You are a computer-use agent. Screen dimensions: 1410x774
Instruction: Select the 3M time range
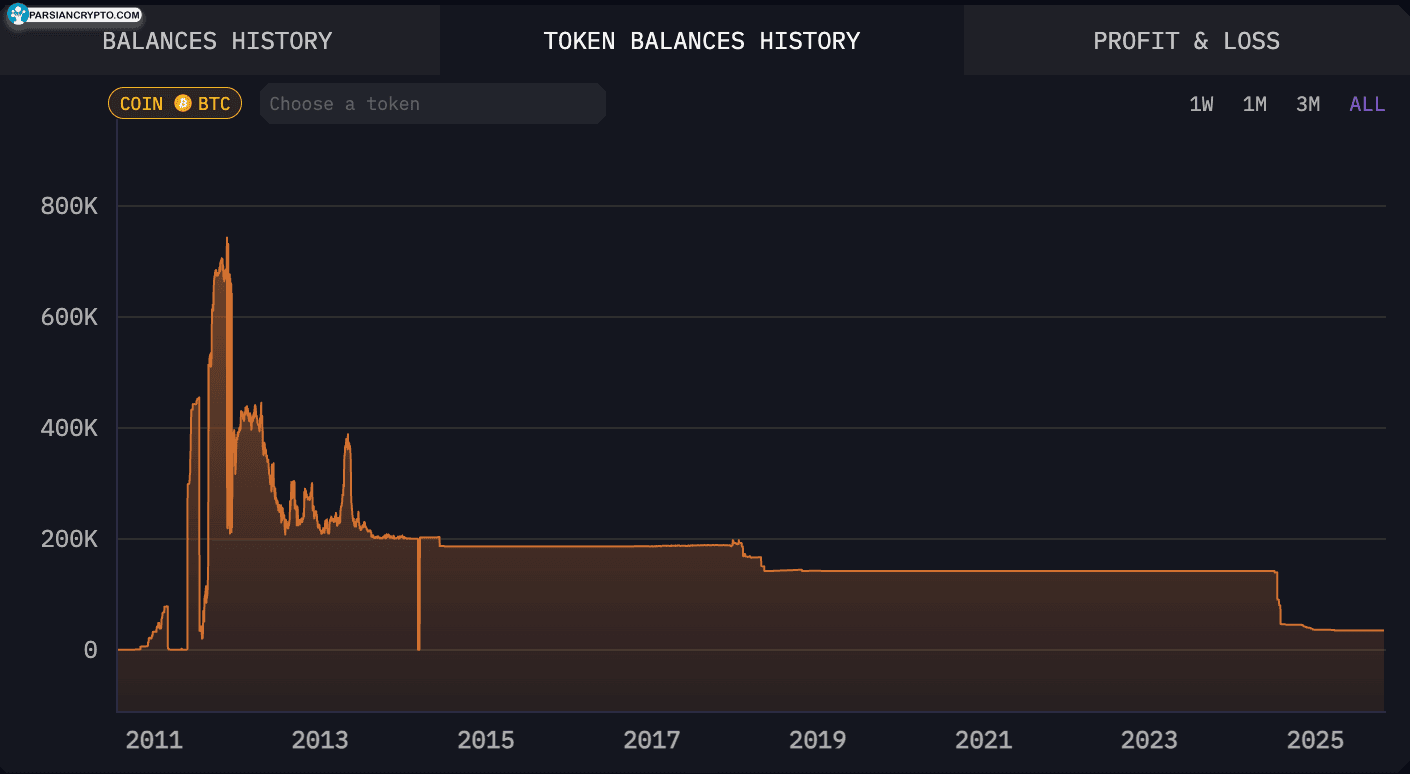[1308, 104]
